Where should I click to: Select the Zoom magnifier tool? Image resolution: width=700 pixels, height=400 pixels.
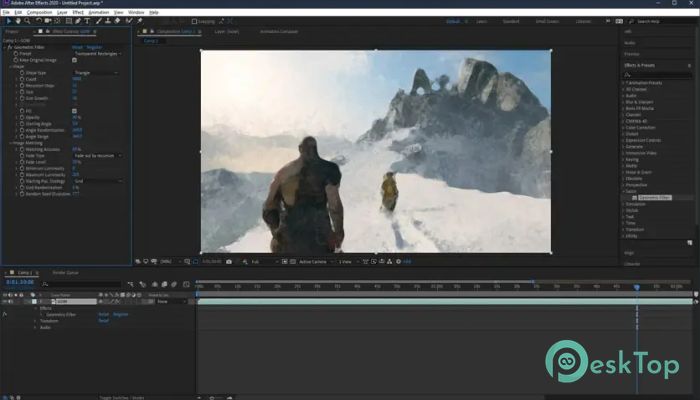[x=27, y=20]
